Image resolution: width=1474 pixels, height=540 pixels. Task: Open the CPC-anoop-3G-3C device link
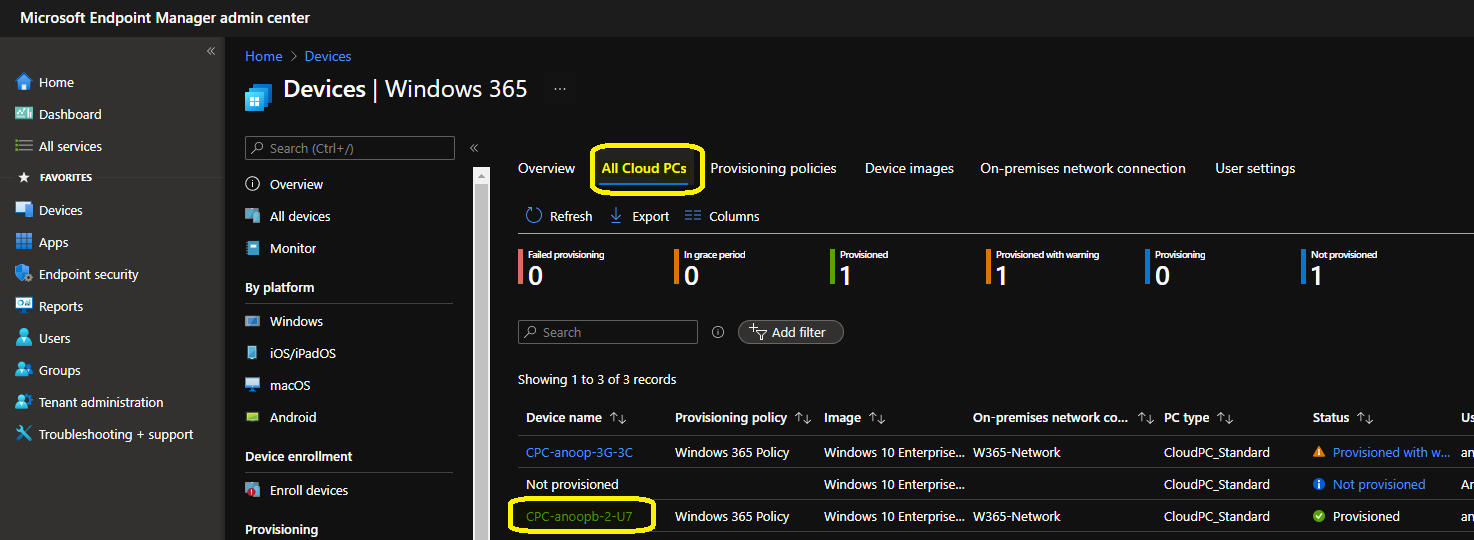pyautogui.click(x=579, y=452)
